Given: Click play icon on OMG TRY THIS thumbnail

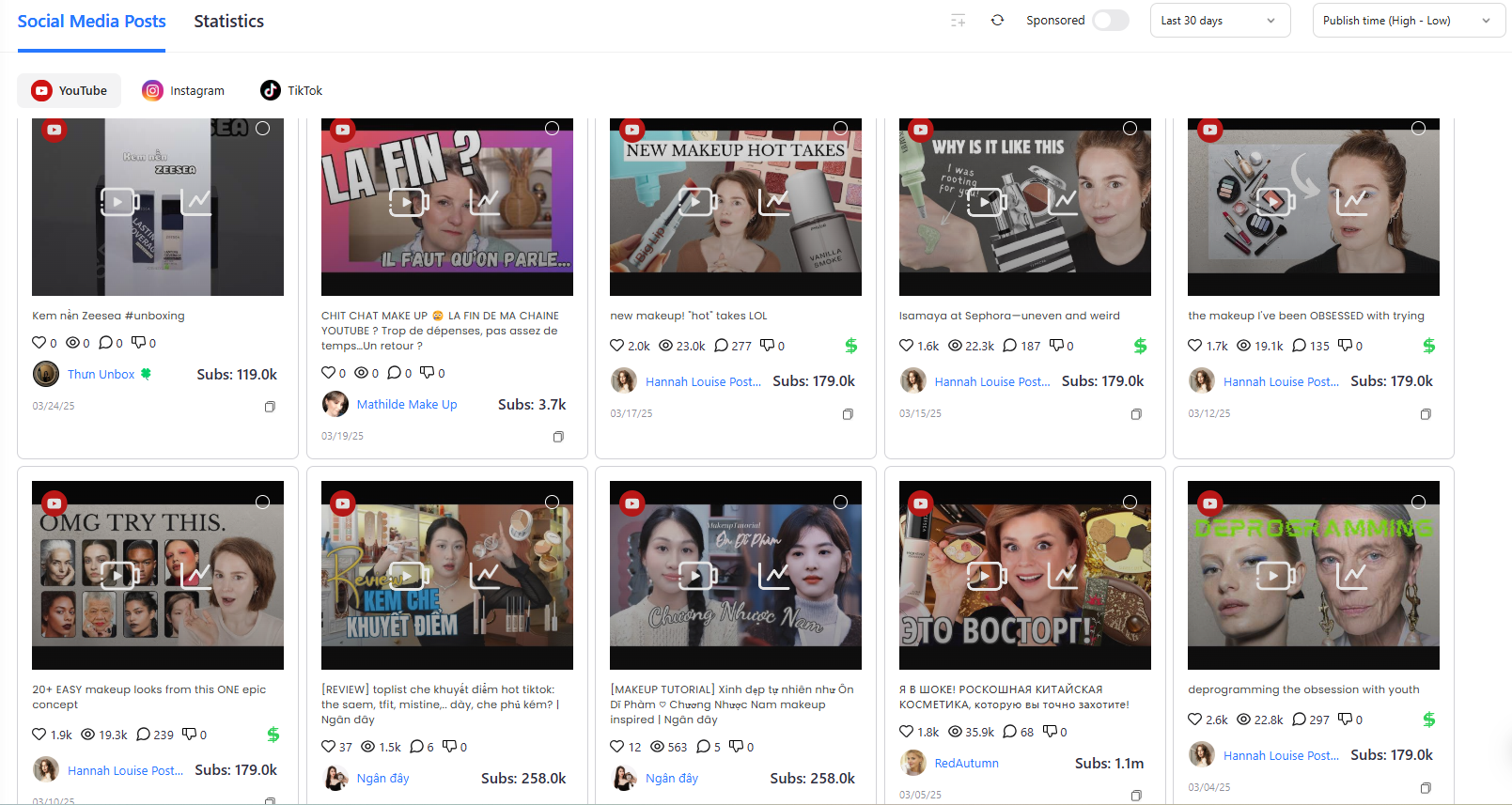Looking at the screenshot, I should [x=119, y=575].
